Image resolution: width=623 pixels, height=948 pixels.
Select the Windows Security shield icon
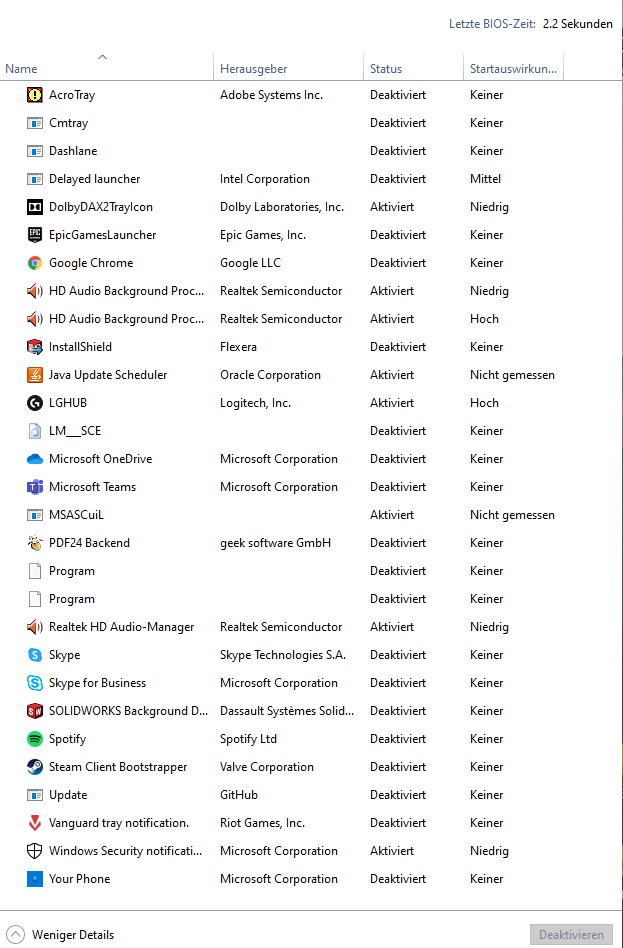tap(35, 851)
